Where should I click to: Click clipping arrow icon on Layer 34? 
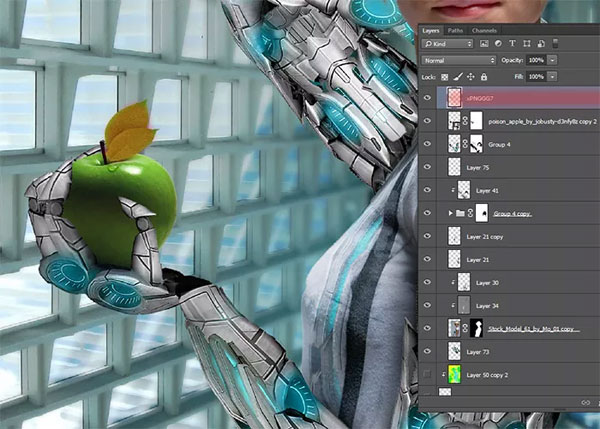[x=453, y=305]
